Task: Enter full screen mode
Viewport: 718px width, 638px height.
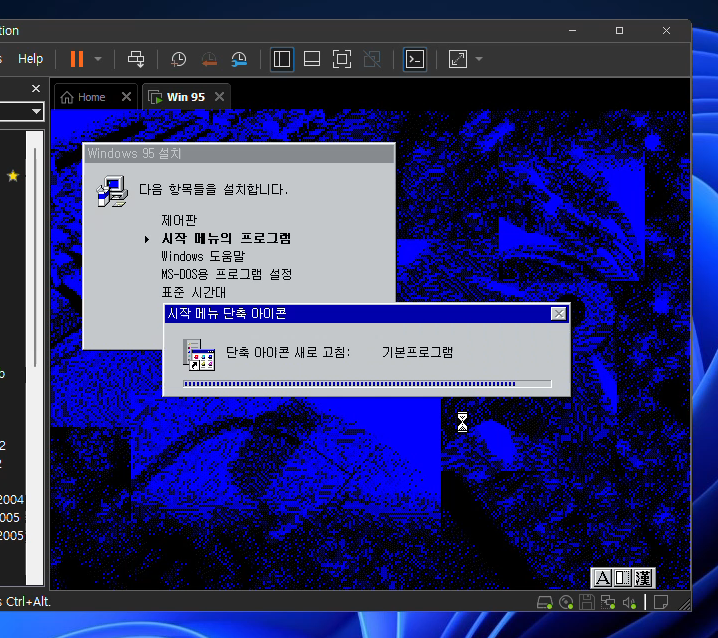Action: coord(342,59)
